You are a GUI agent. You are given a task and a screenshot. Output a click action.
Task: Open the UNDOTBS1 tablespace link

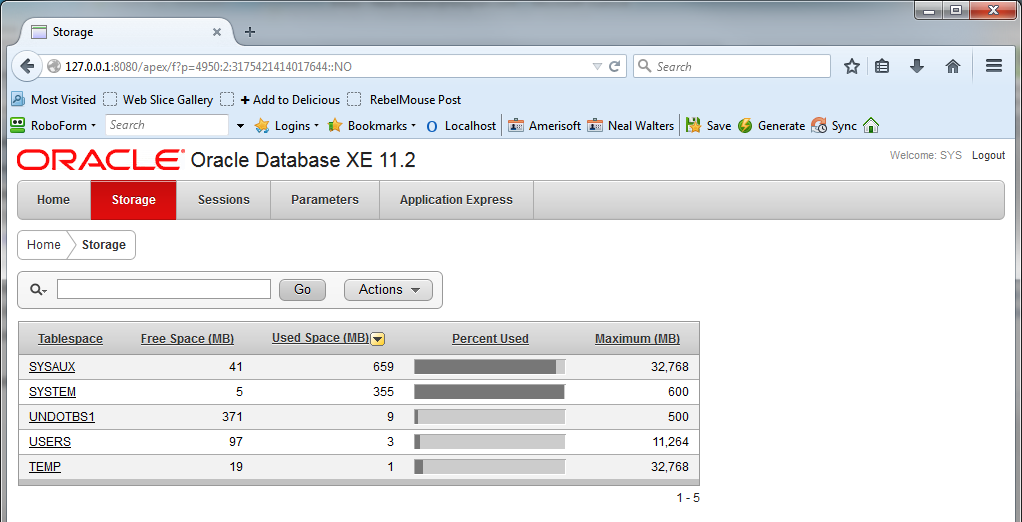[62, 417]
